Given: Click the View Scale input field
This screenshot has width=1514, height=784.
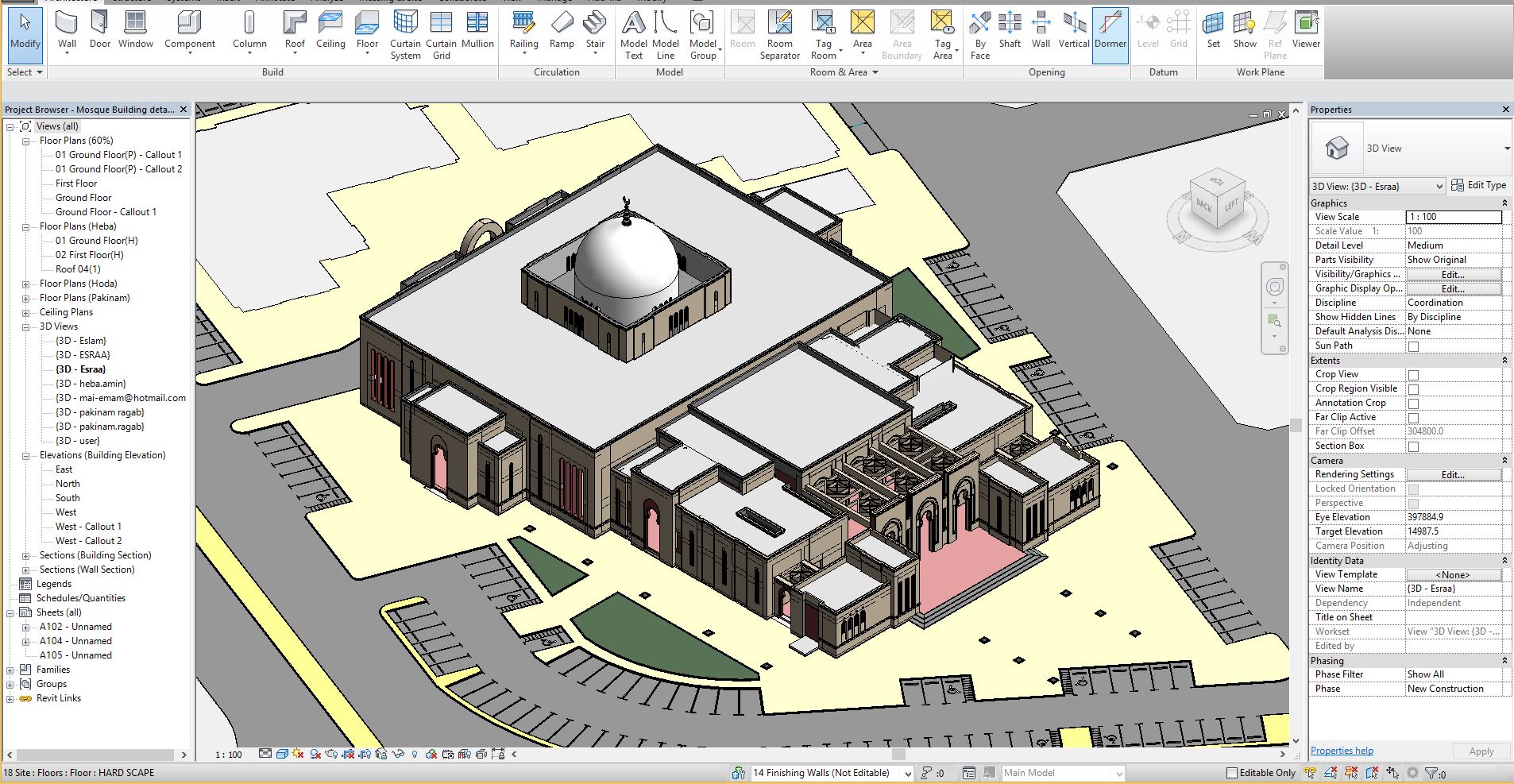Looking at the screenshot, I should (x=1453, y=217).
